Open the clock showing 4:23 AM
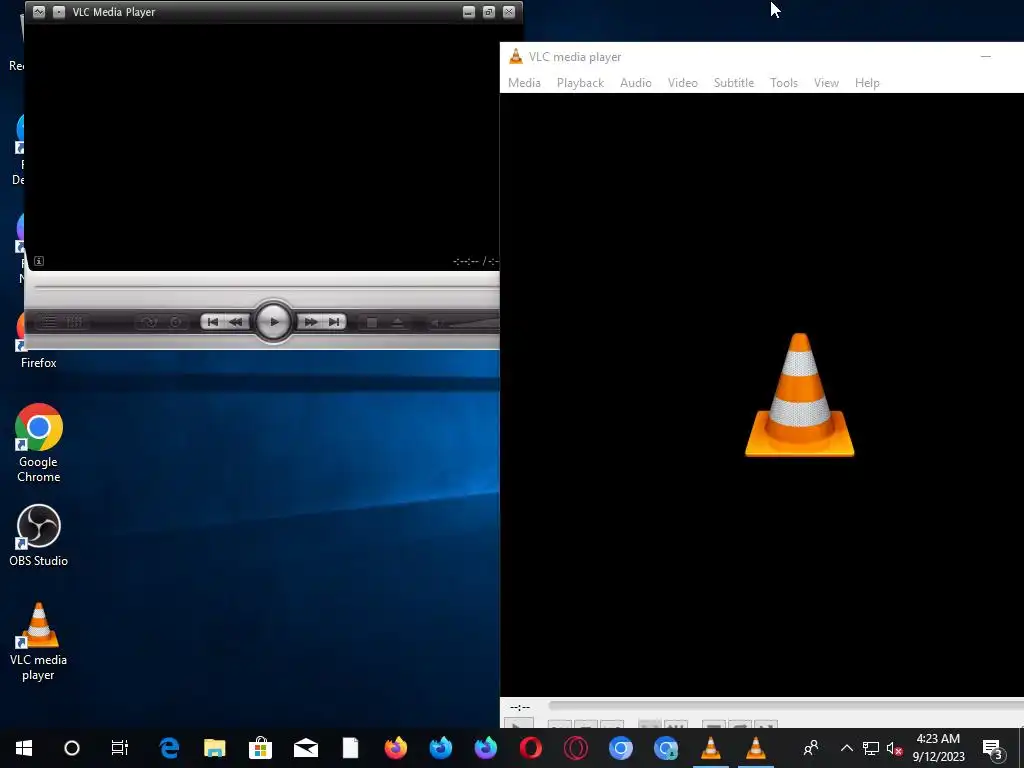The width and height of the screenshot is (1024, 768). [x=938, y=748]
